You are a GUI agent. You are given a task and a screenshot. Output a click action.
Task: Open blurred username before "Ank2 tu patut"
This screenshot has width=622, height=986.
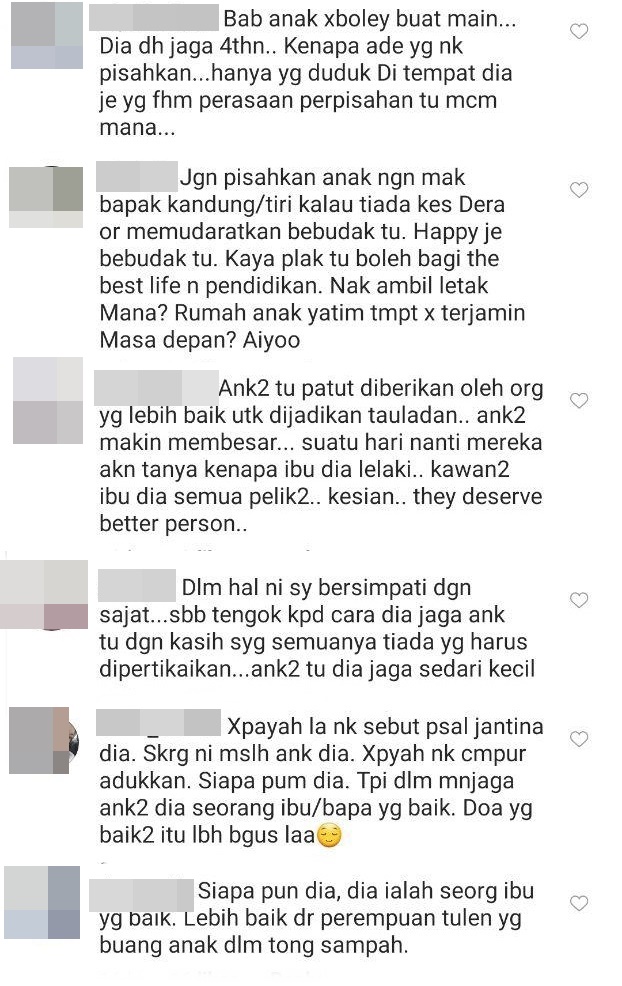point(156,388)
